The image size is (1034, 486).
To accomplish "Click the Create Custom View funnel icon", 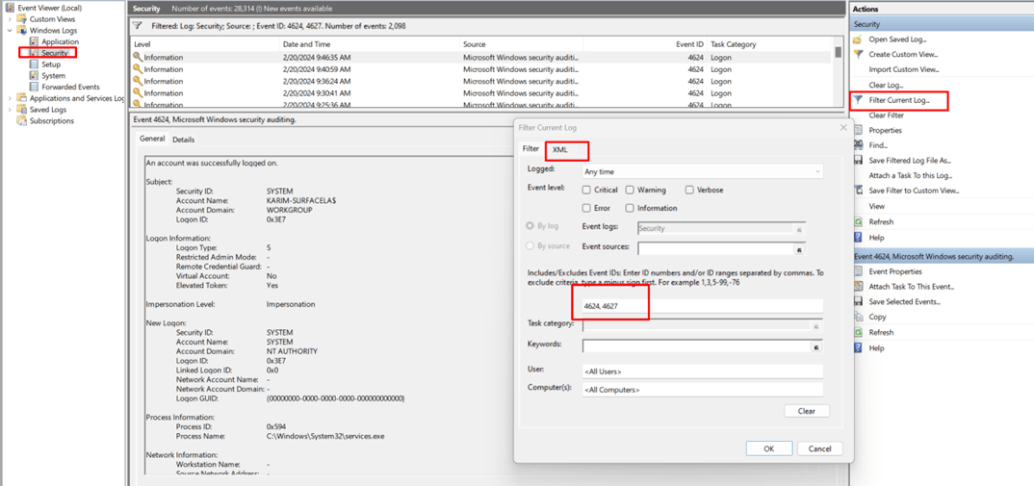I will tap(858, 54).
